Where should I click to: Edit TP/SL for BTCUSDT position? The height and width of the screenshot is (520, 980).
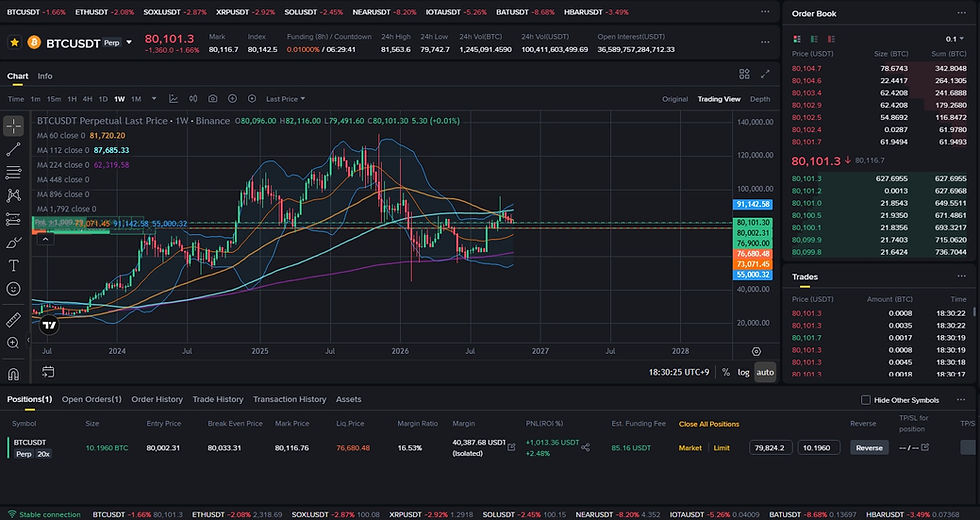926,448
